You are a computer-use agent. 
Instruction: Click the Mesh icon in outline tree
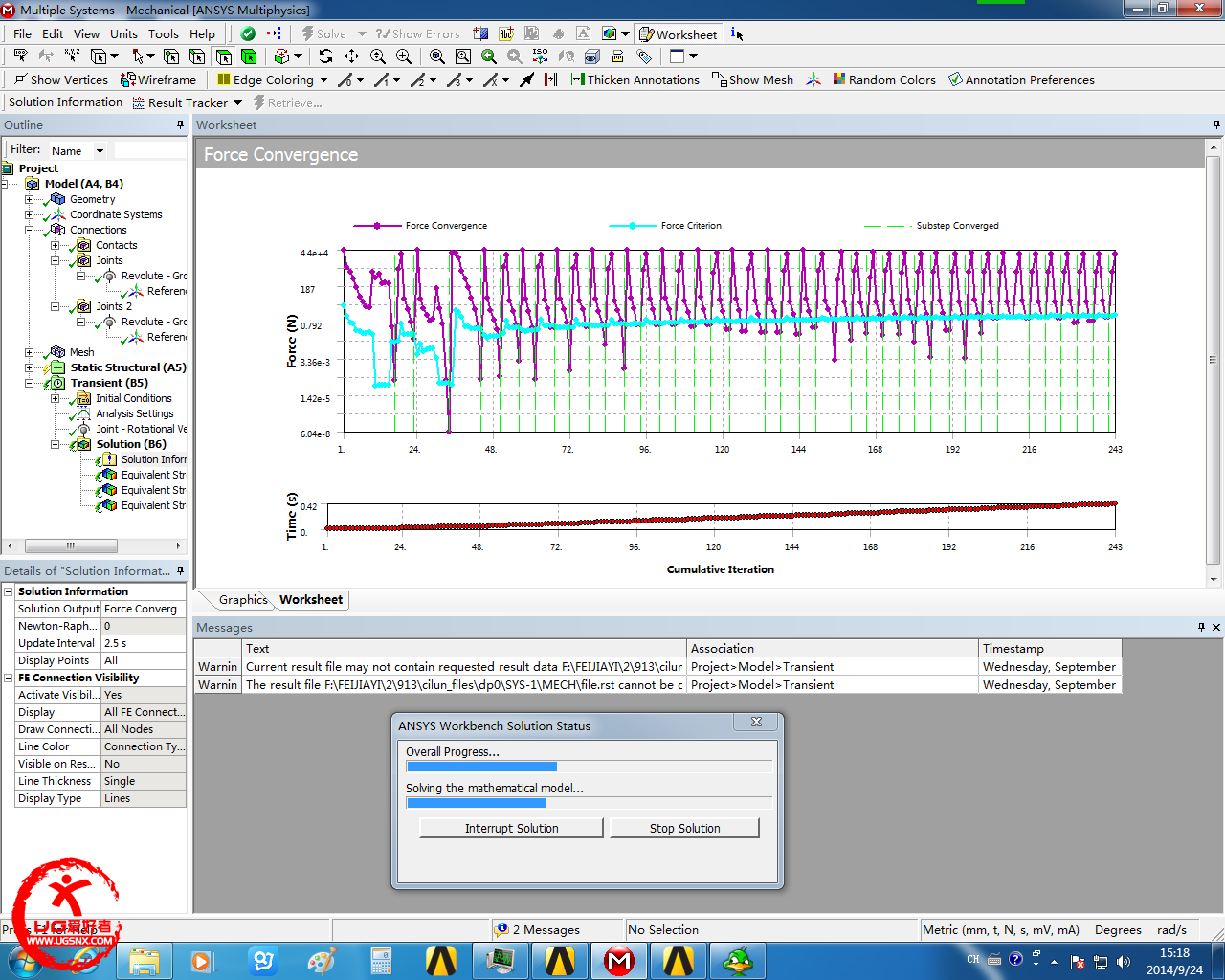(x=58, y=352)
